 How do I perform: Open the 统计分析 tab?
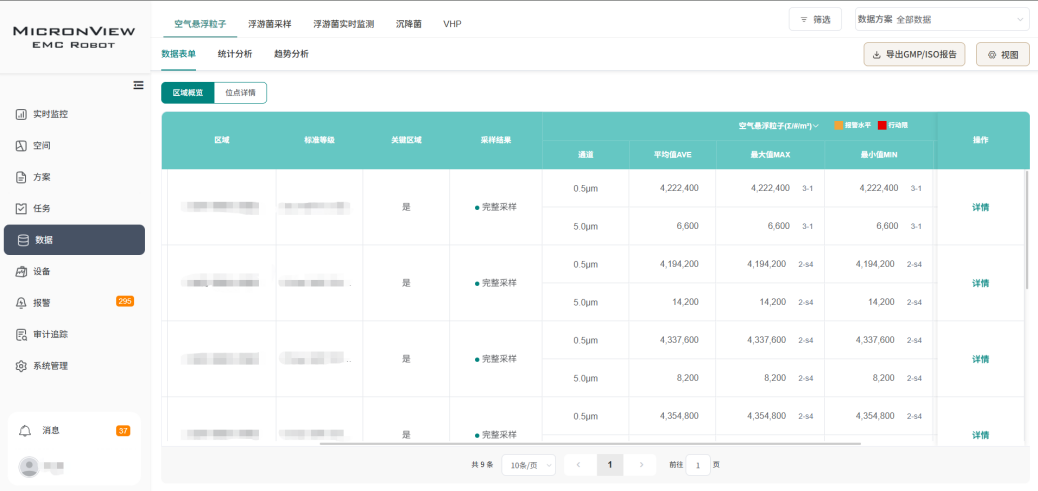click(235, 54)
